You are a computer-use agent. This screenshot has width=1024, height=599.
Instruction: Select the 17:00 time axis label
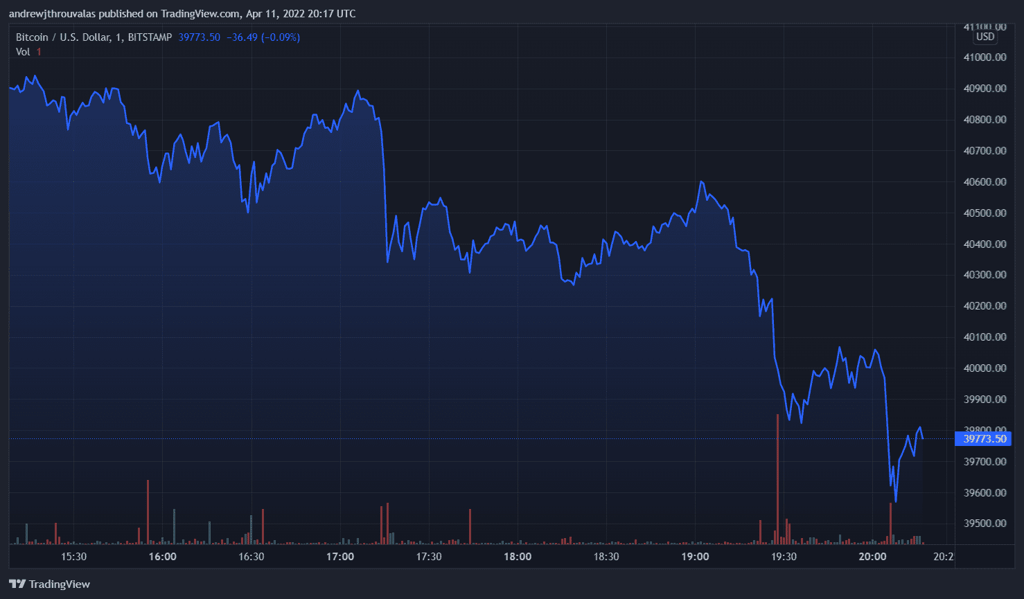[340, 557]
